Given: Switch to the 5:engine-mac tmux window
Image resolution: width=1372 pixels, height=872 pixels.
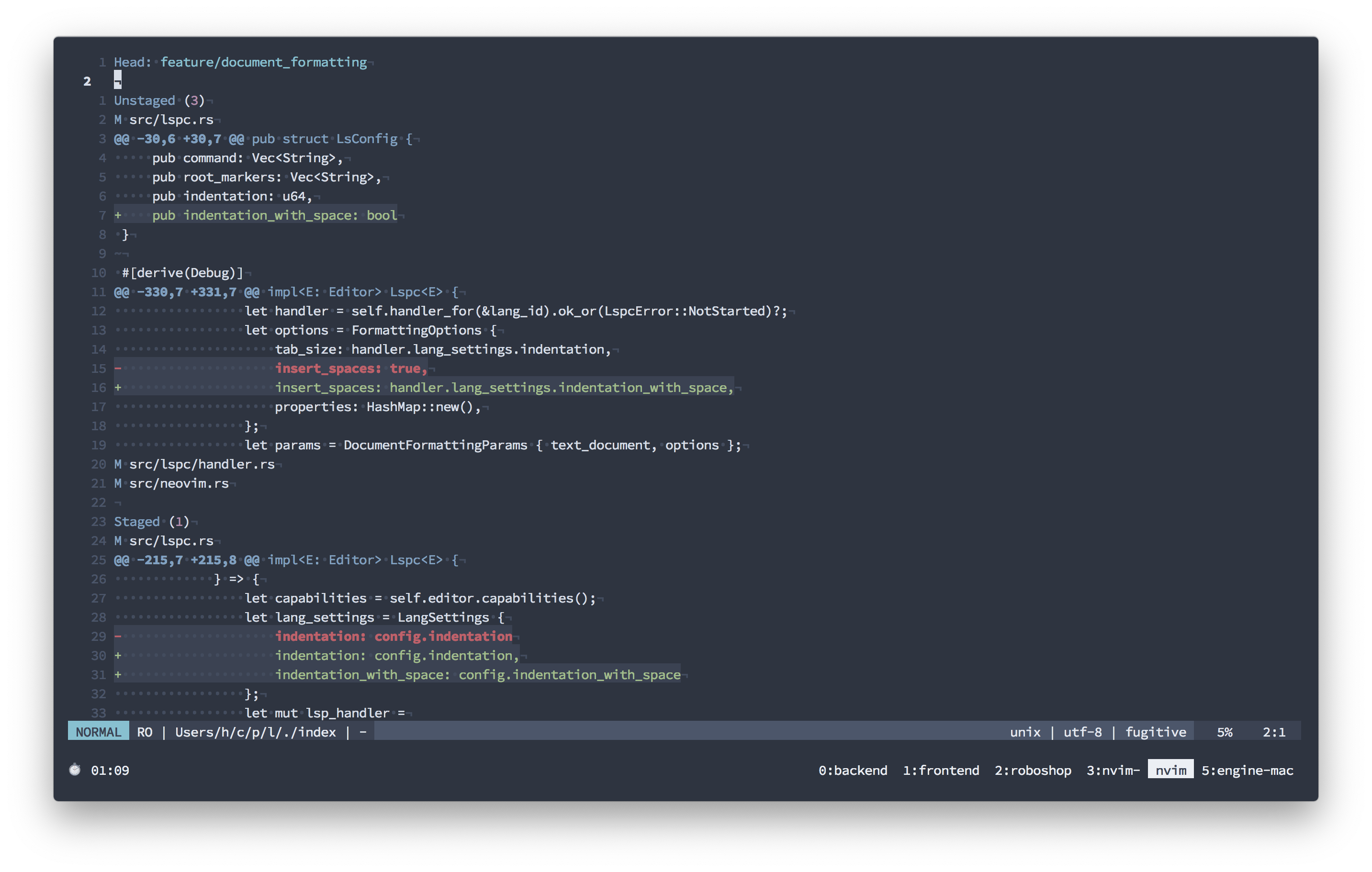Looking at the screenshot, I should [x=1247, y=770].
